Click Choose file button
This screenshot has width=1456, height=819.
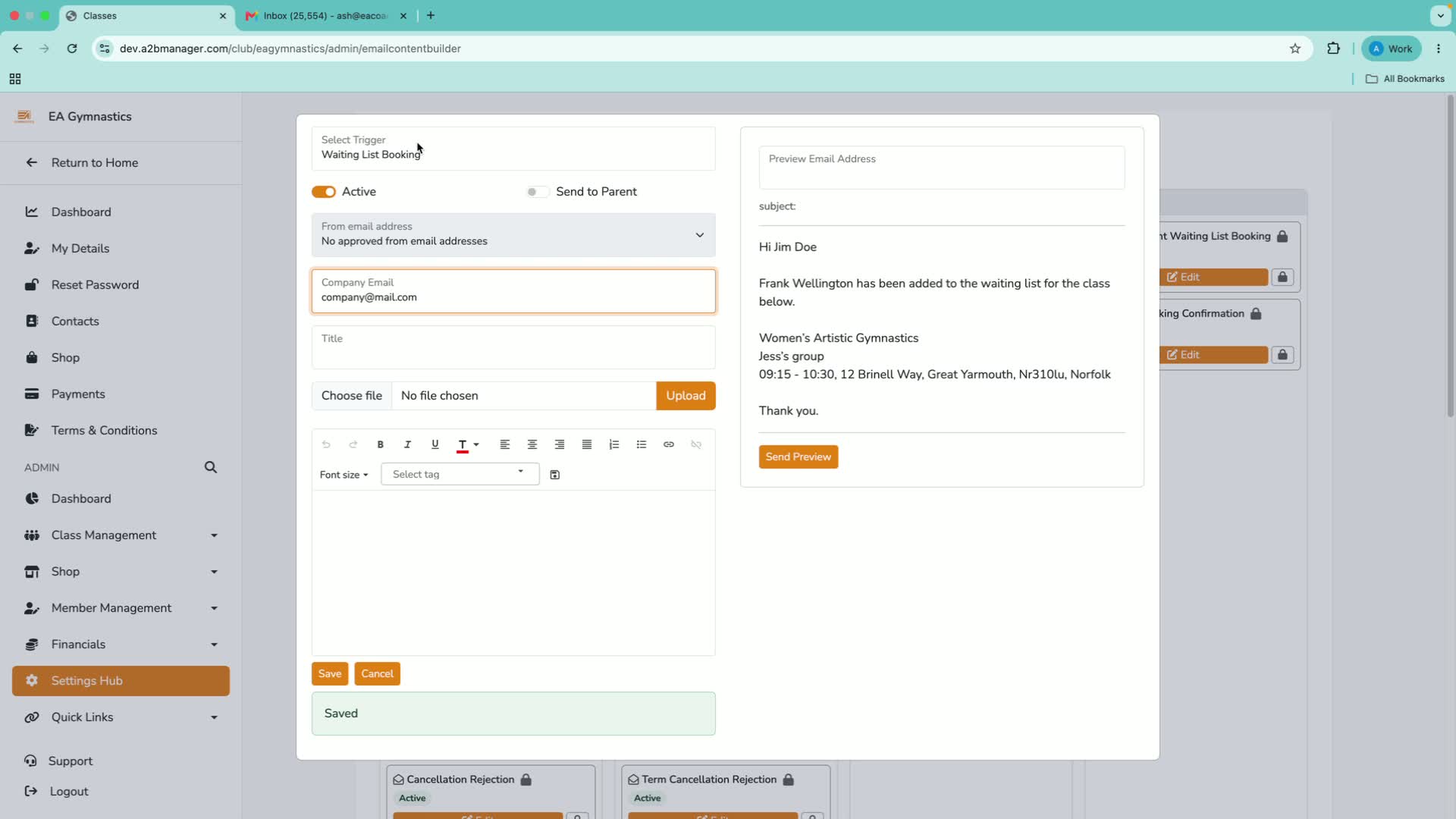click(352, 396)
